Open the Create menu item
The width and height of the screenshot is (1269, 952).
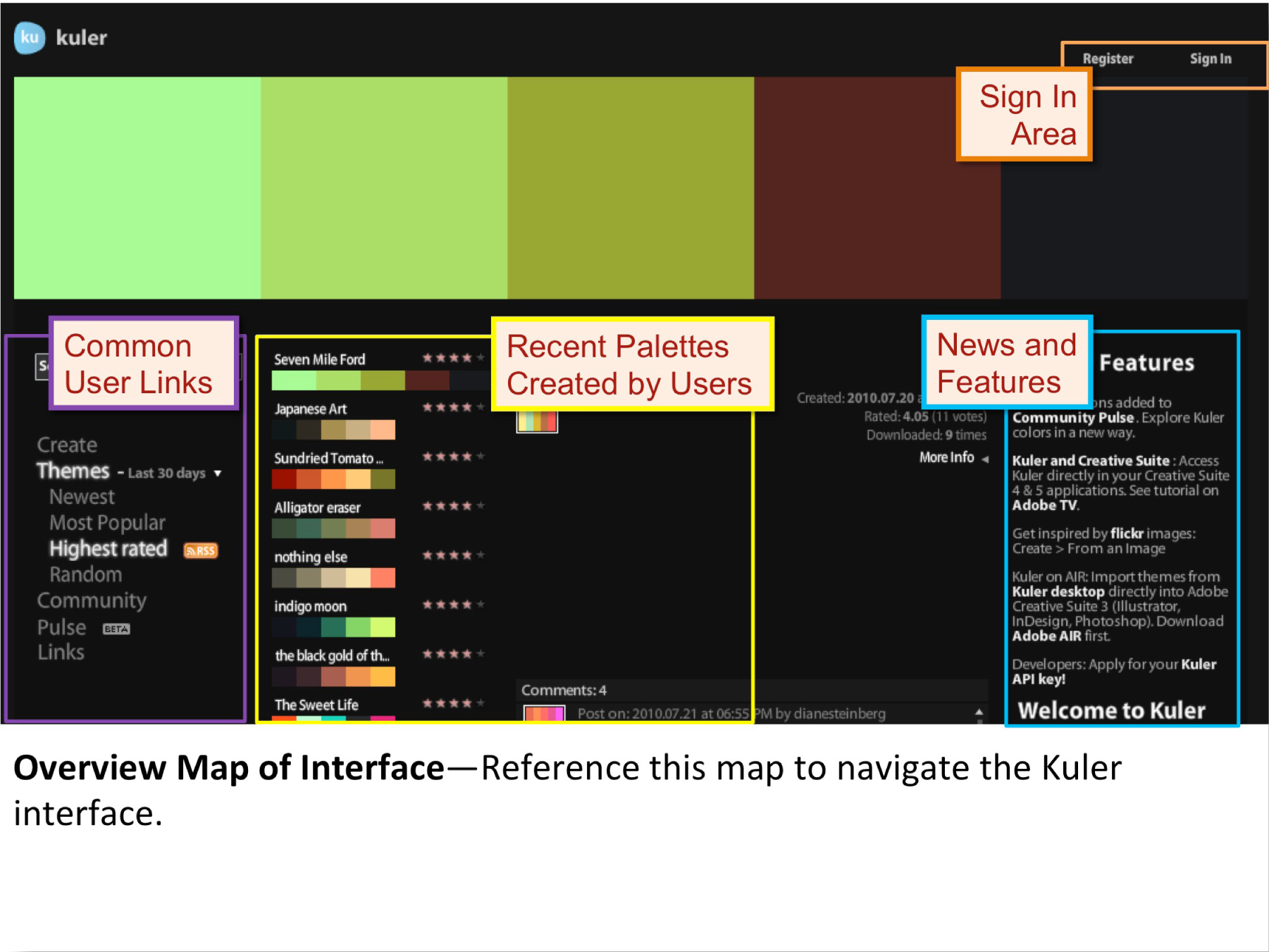(67, 445)
